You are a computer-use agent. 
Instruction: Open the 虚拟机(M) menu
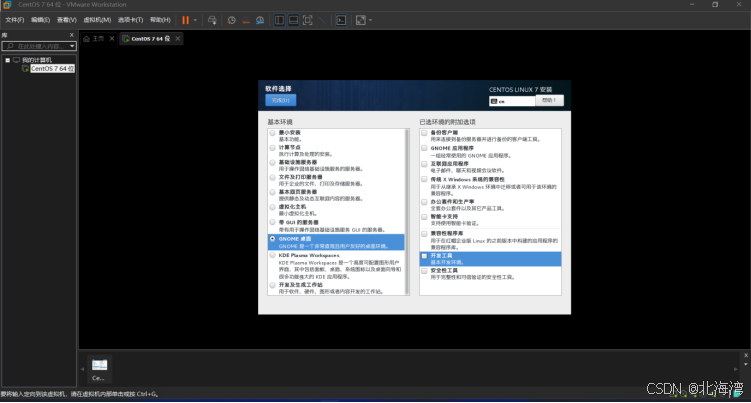97,20
